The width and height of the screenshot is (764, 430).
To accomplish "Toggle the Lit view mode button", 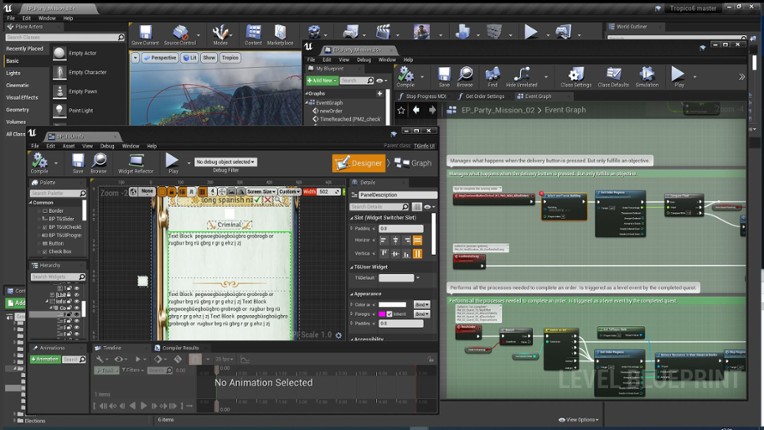I will coord(189,58).
